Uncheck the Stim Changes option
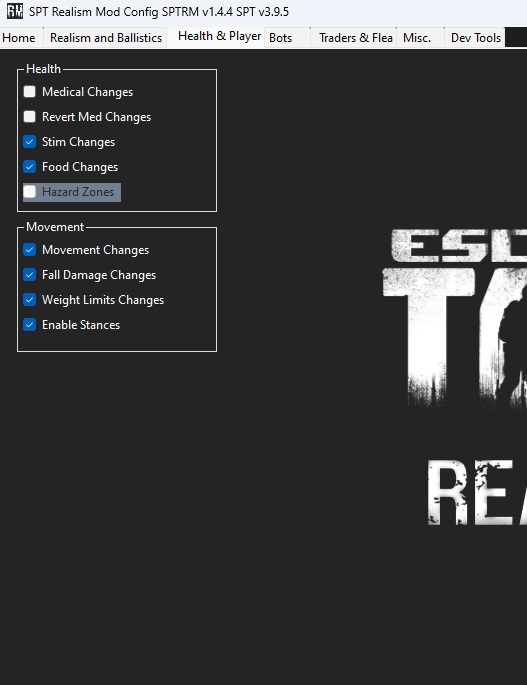This screenshot has width=527, height=685. [x=30, y=142]
